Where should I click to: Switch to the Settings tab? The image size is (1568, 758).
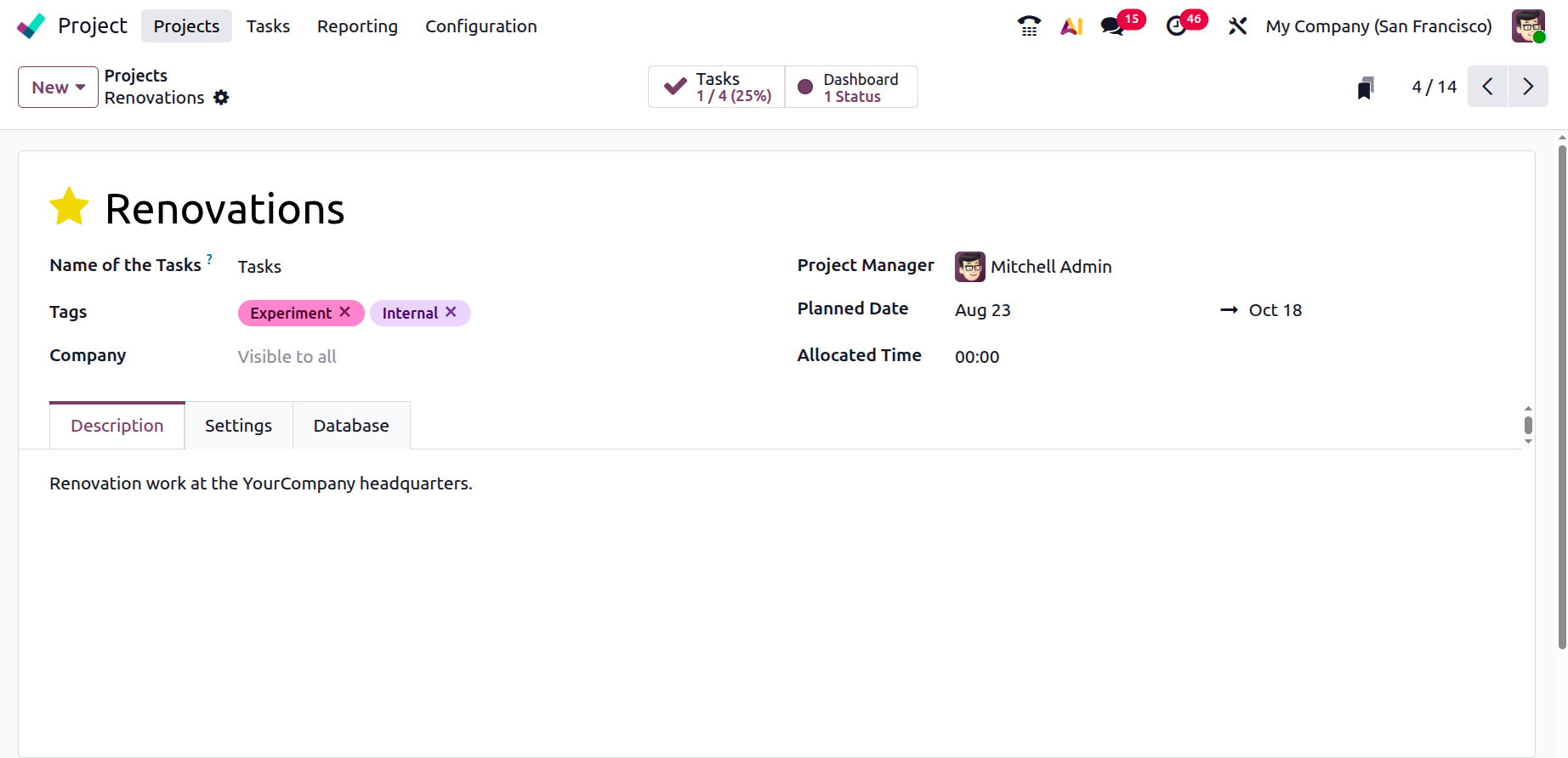tap(238, 426)
